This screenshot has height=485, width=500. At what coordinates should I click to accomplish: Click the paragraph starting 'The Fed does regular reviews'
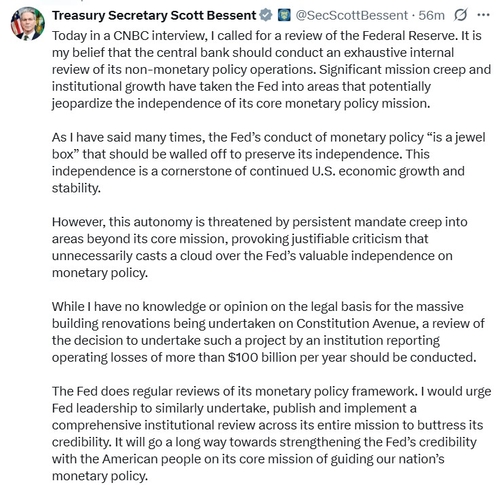click(x=271, y=433)
